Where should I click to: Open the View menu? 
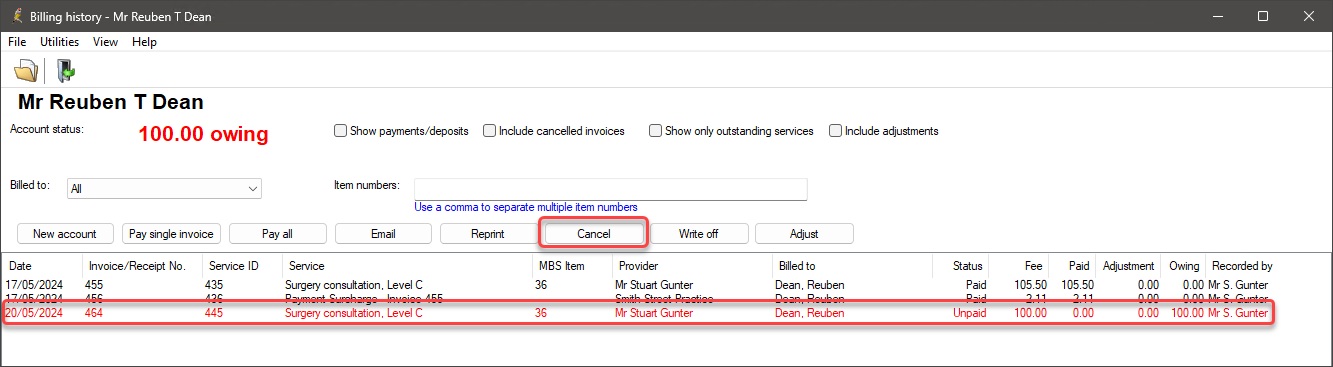coord(105,42)
